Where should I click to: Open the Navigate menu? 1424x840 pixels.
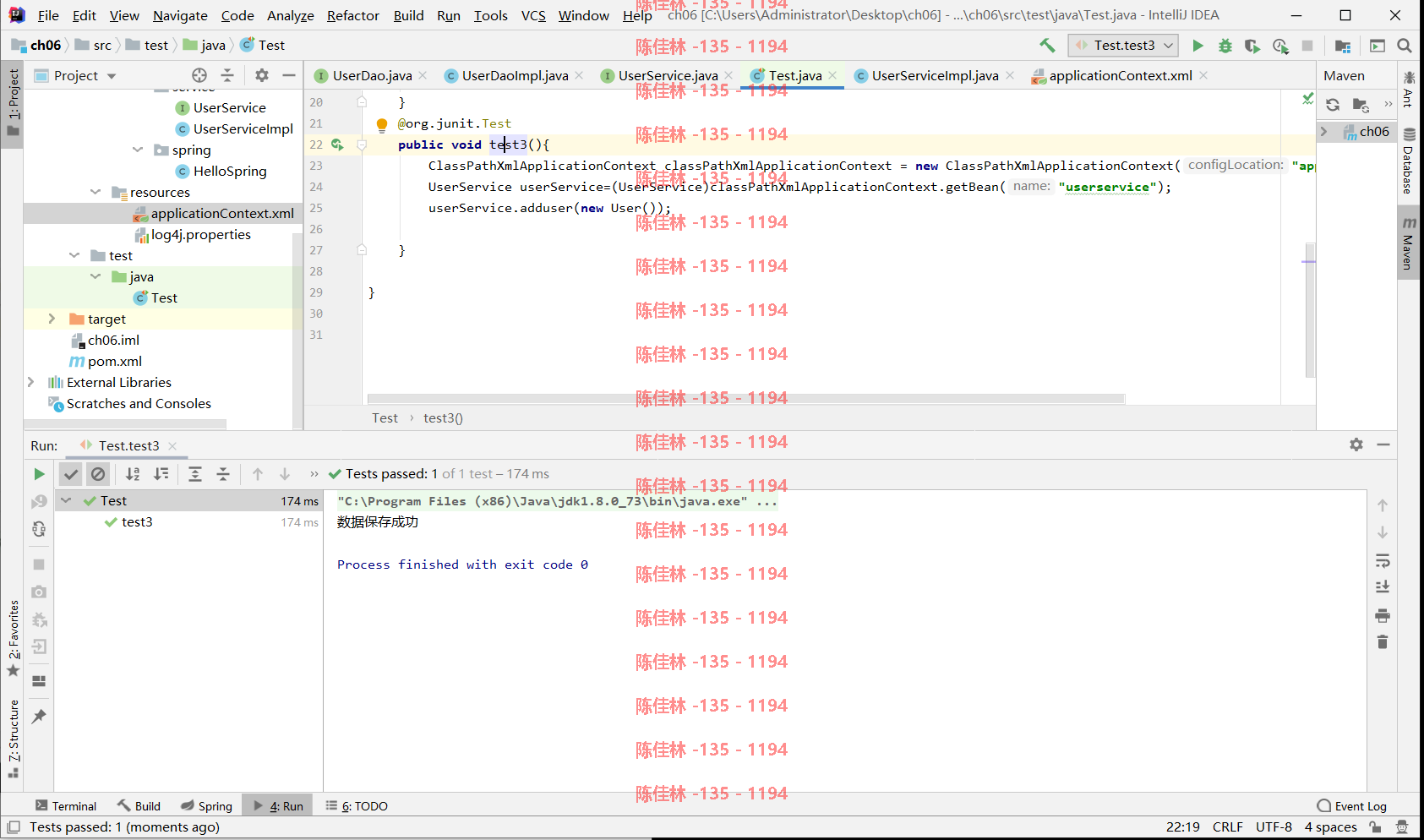coord(180,15)
